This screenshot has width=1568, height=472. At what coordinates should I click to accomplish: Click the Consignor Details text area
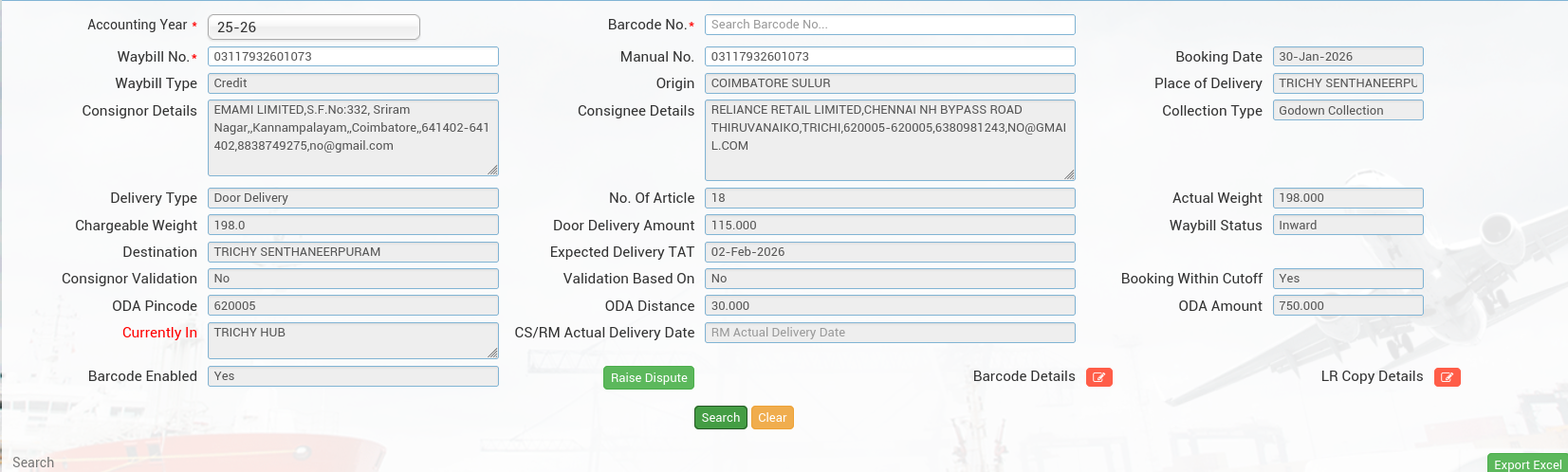pos(353,137)
